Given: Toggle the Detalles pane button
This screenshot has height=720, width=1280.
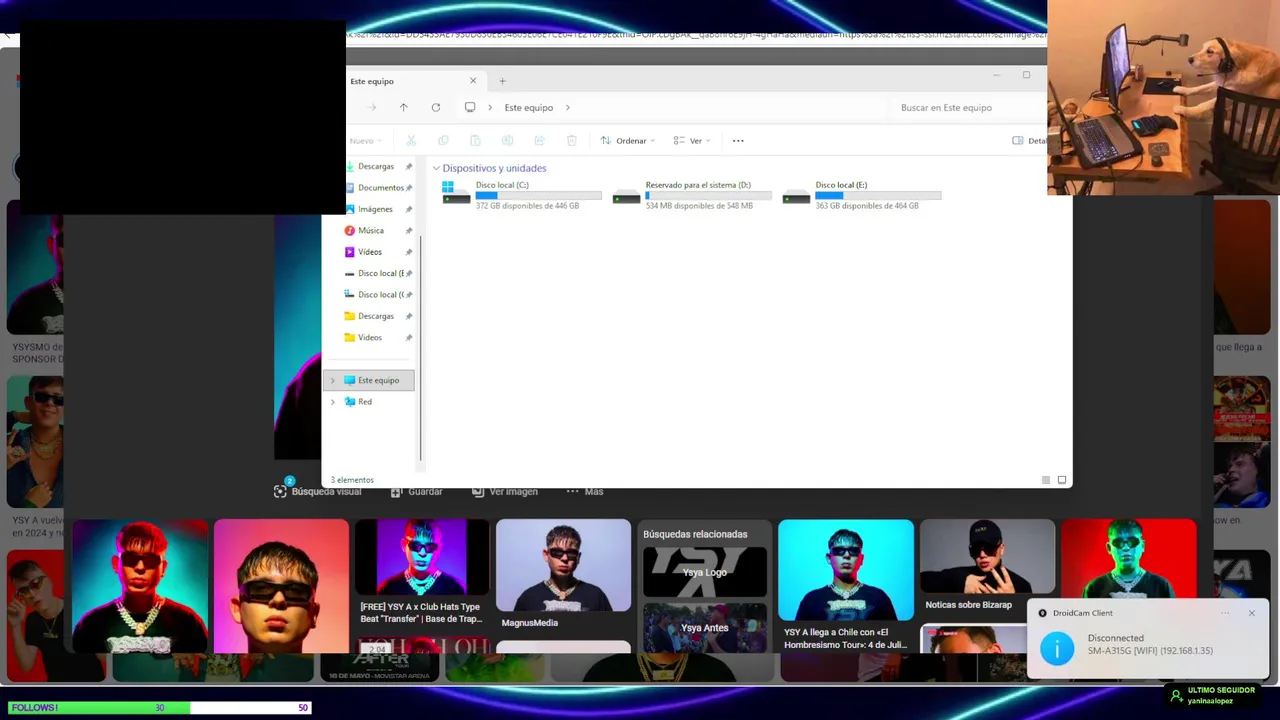Looking at the screenshot, I should tap(1030, 141).
